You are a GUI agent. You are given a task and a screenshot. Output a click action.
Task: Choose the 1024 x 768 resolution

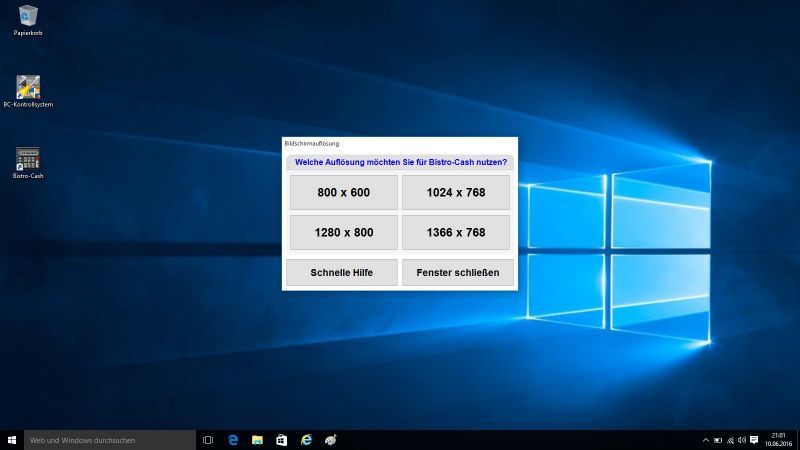click(456, 192)
